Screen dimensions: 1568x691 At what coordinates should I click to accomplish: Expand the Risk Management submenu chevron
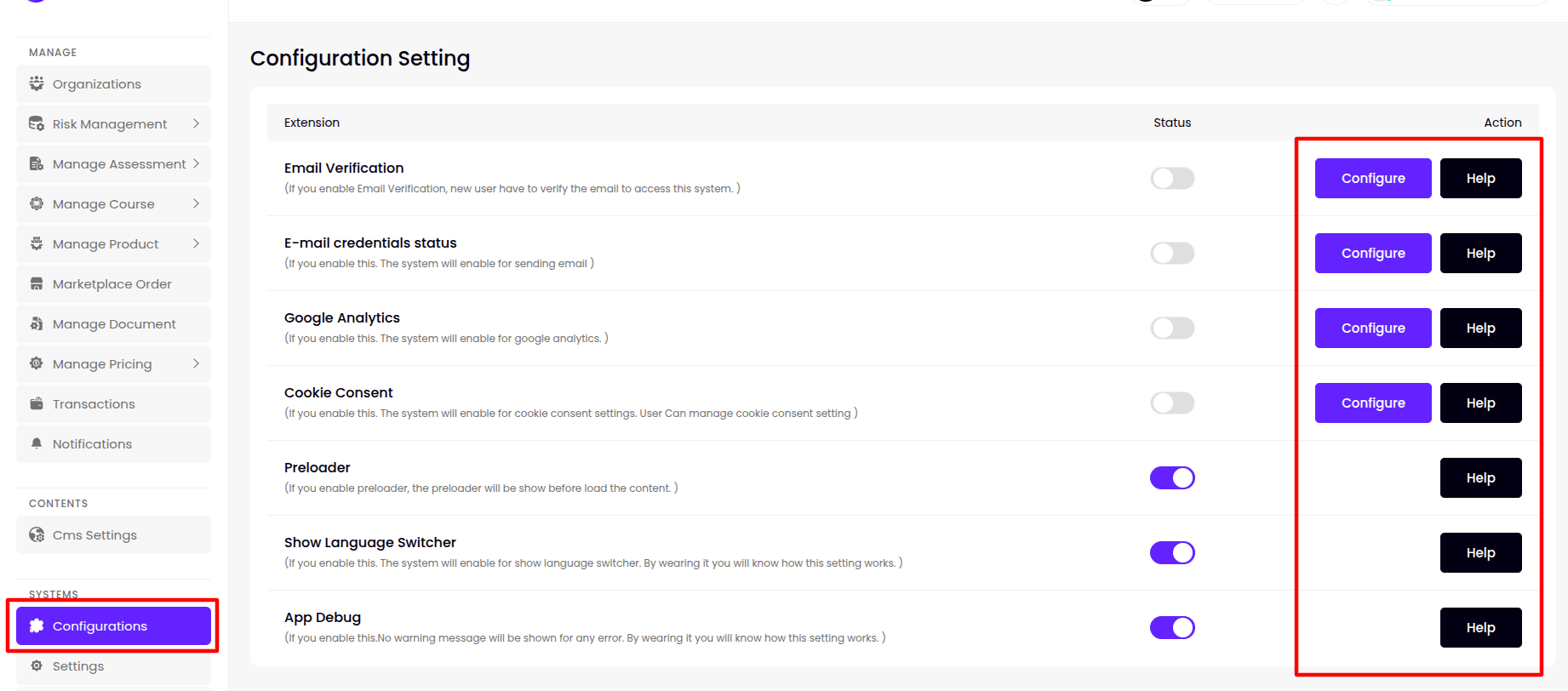click(196, 123)
